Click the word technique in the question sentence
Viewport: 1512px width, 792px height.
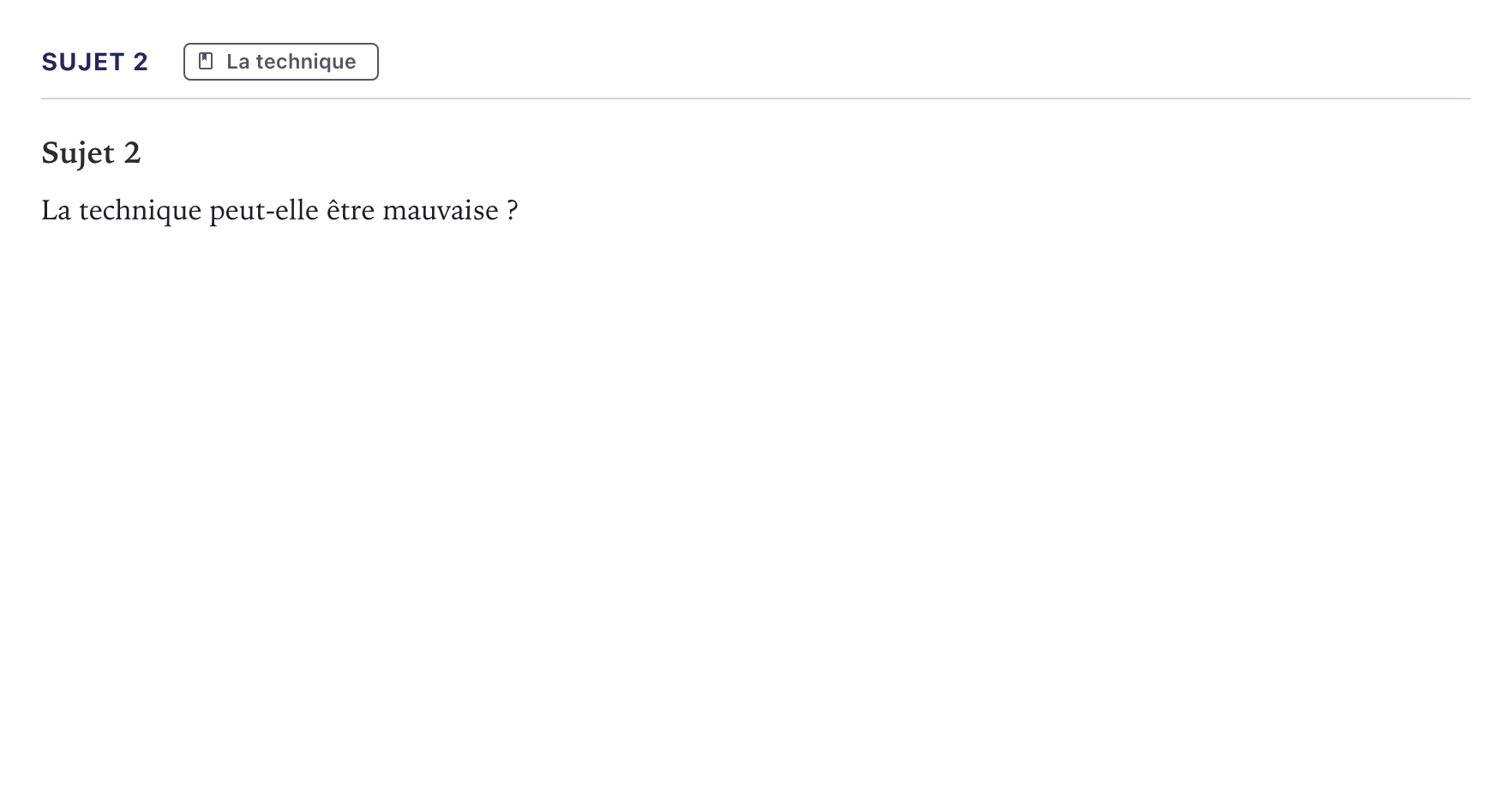click(x=141, y=211)
